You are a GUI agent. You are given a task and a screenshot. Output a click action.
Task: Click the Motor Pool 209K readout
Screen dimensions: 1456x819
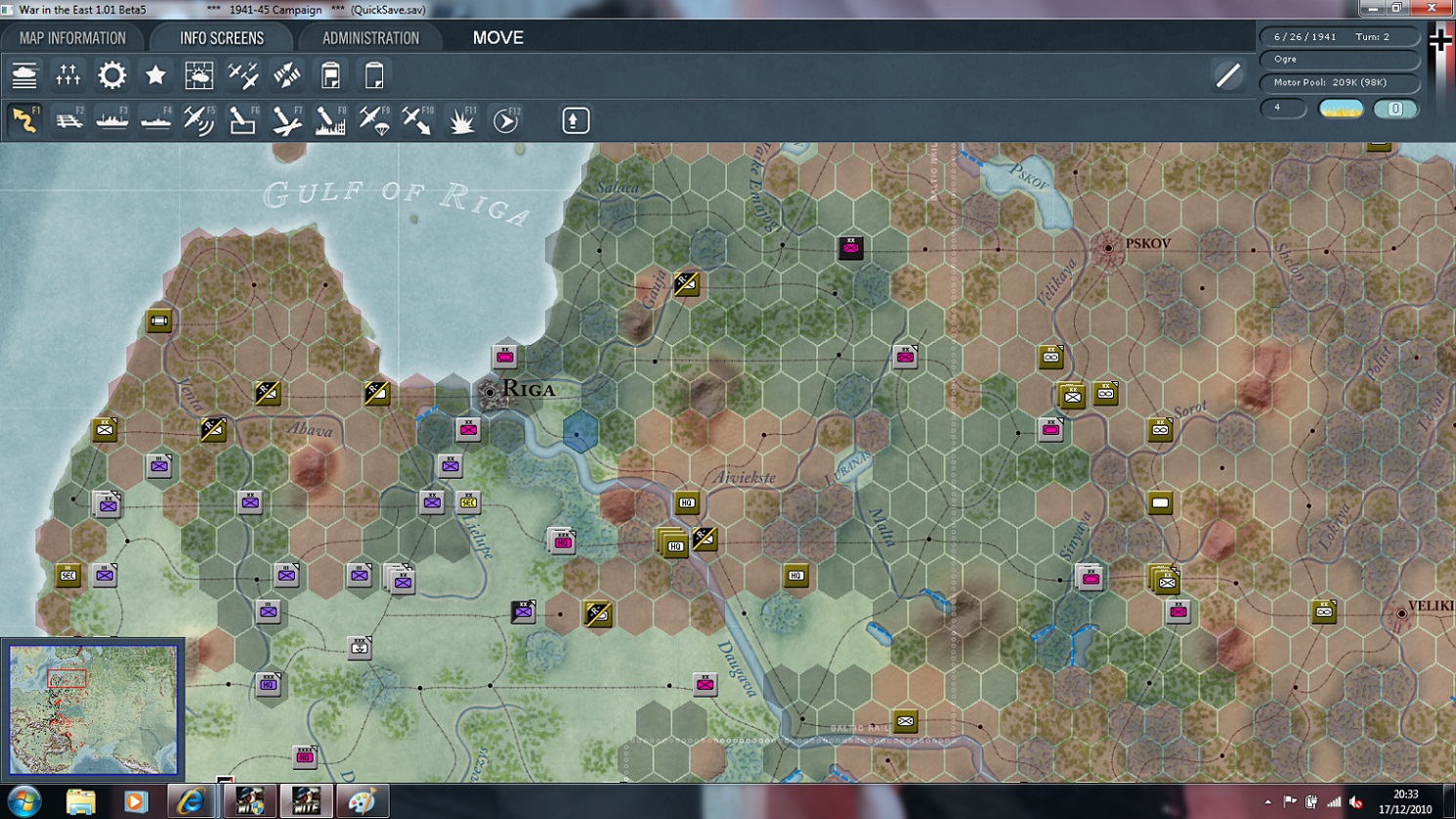point(1340,83)
